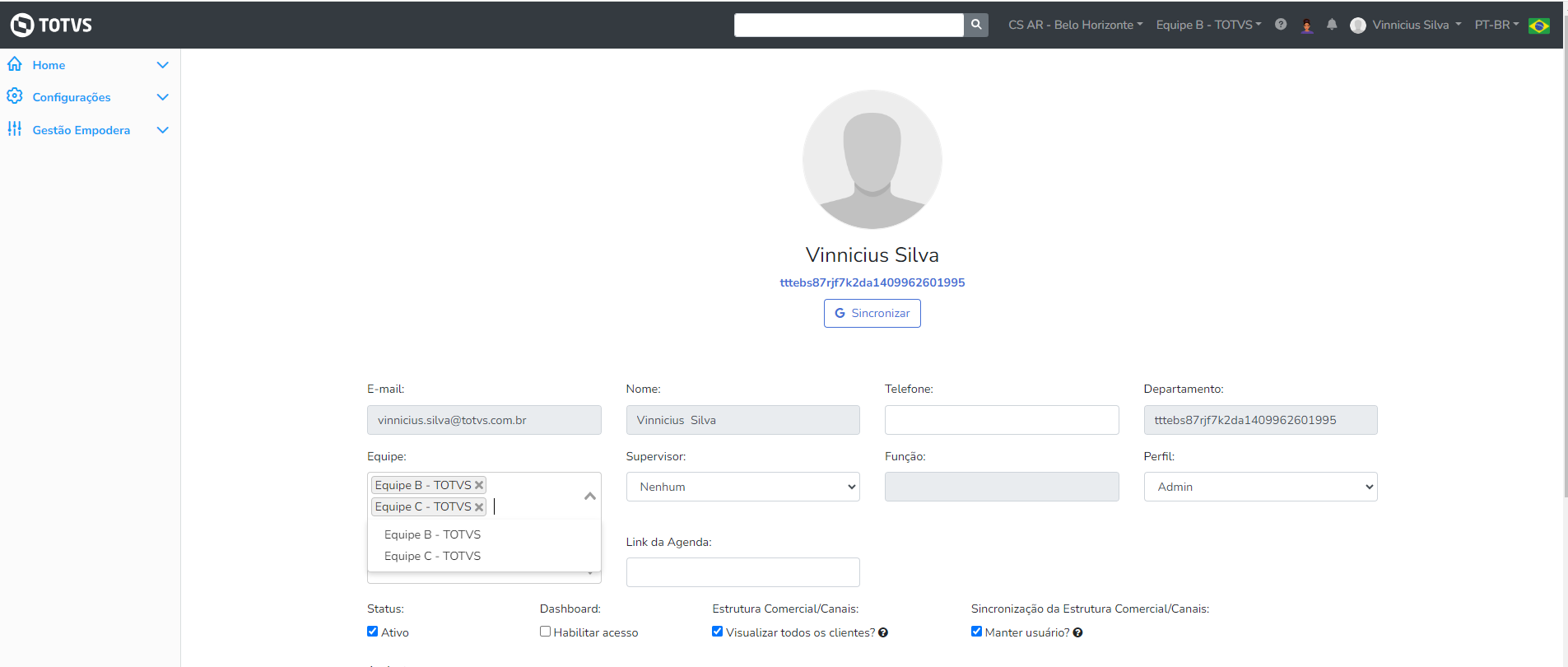
Task: Select Equipe C - TOTVS option in list
Action: [x=432, y=556]
